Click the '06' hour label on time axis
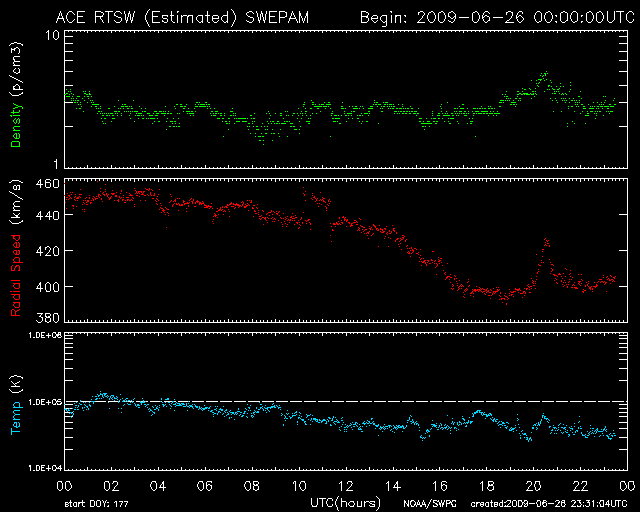The height and width of the screenshot is (512, 640). [205, 486]
